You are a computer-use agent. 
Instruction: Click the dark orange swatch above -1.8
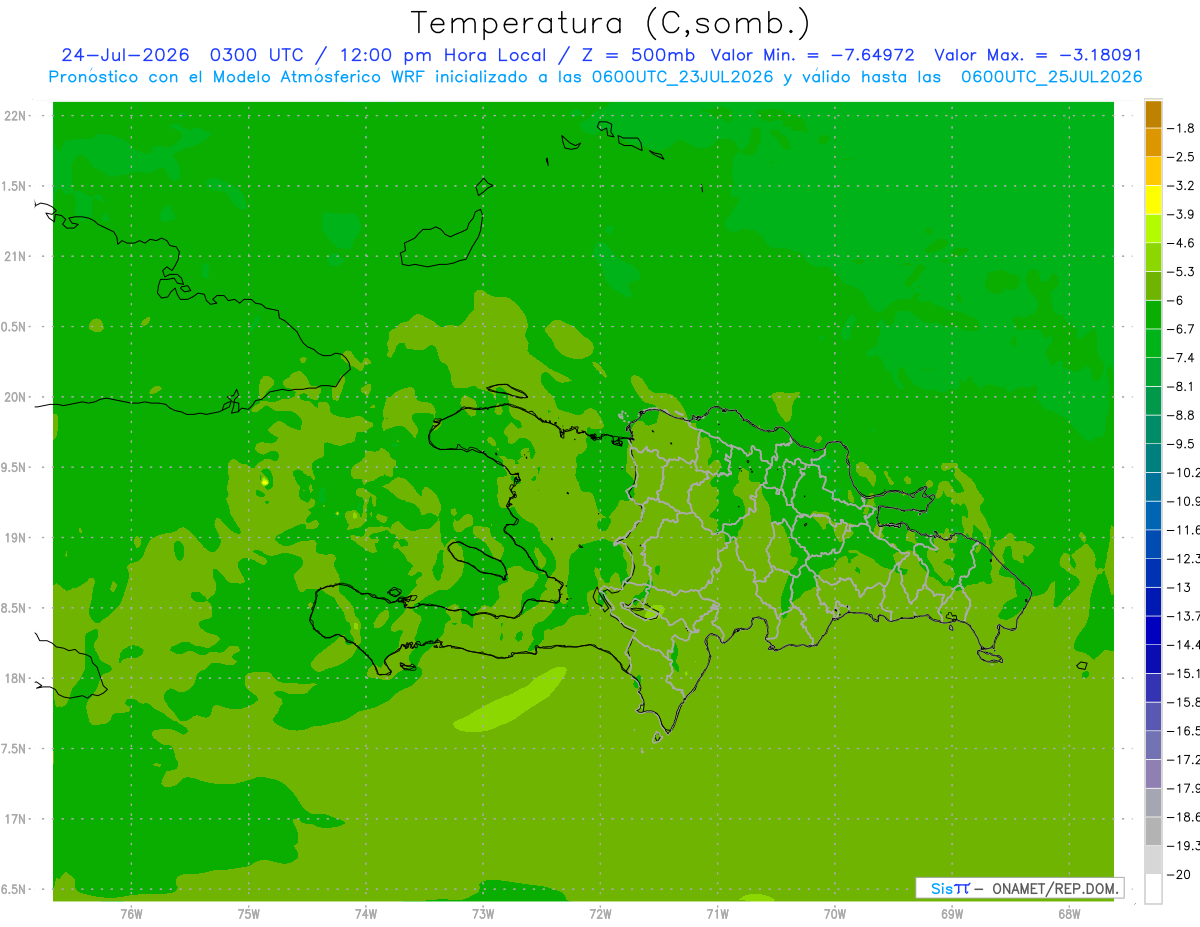[x=1153, y=114]
